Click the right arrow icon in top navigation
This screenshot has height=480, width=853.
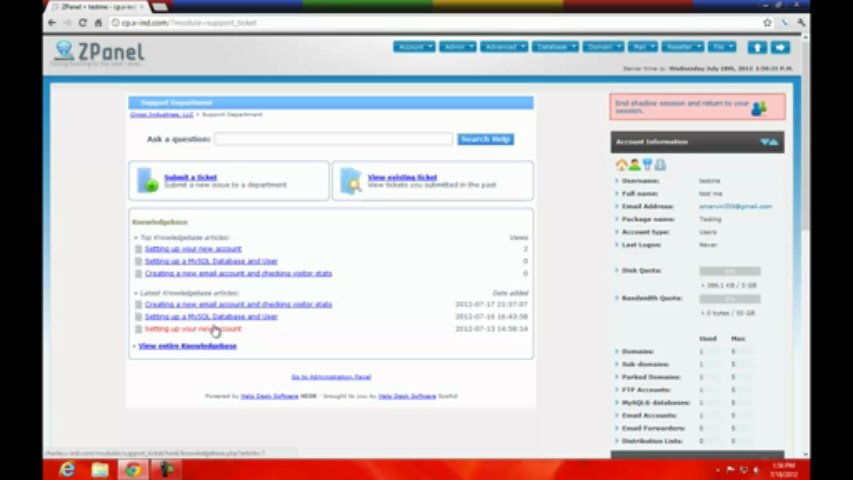780,47
